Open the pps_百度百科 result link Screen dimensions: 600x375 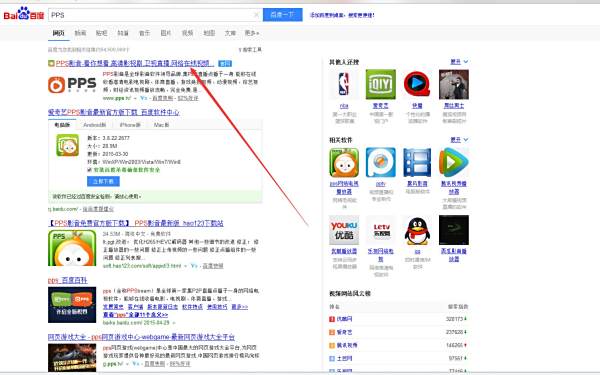click(68, 280)
